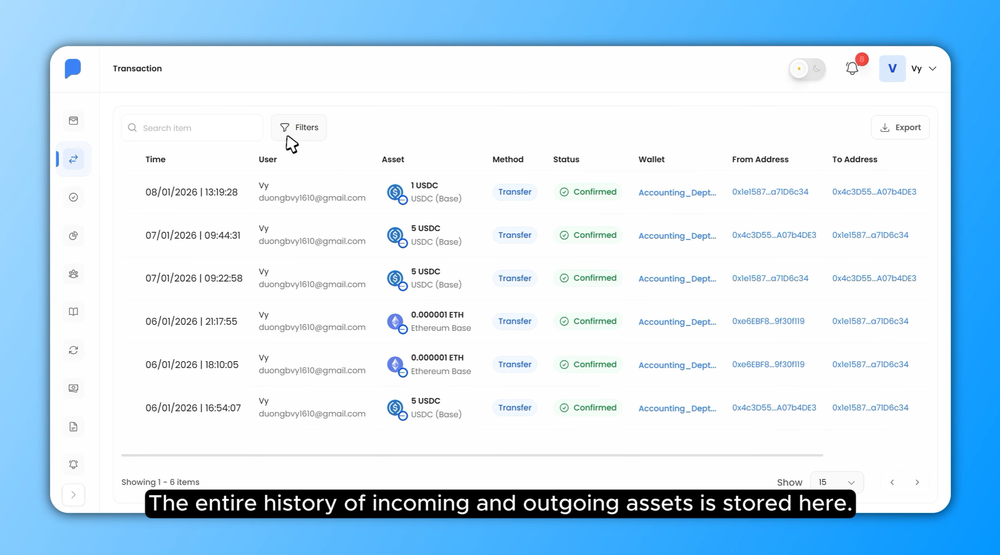The image size is (1000, 555).
Task: Click the horizontal table scrollbar
Action: tap(472, 455)
